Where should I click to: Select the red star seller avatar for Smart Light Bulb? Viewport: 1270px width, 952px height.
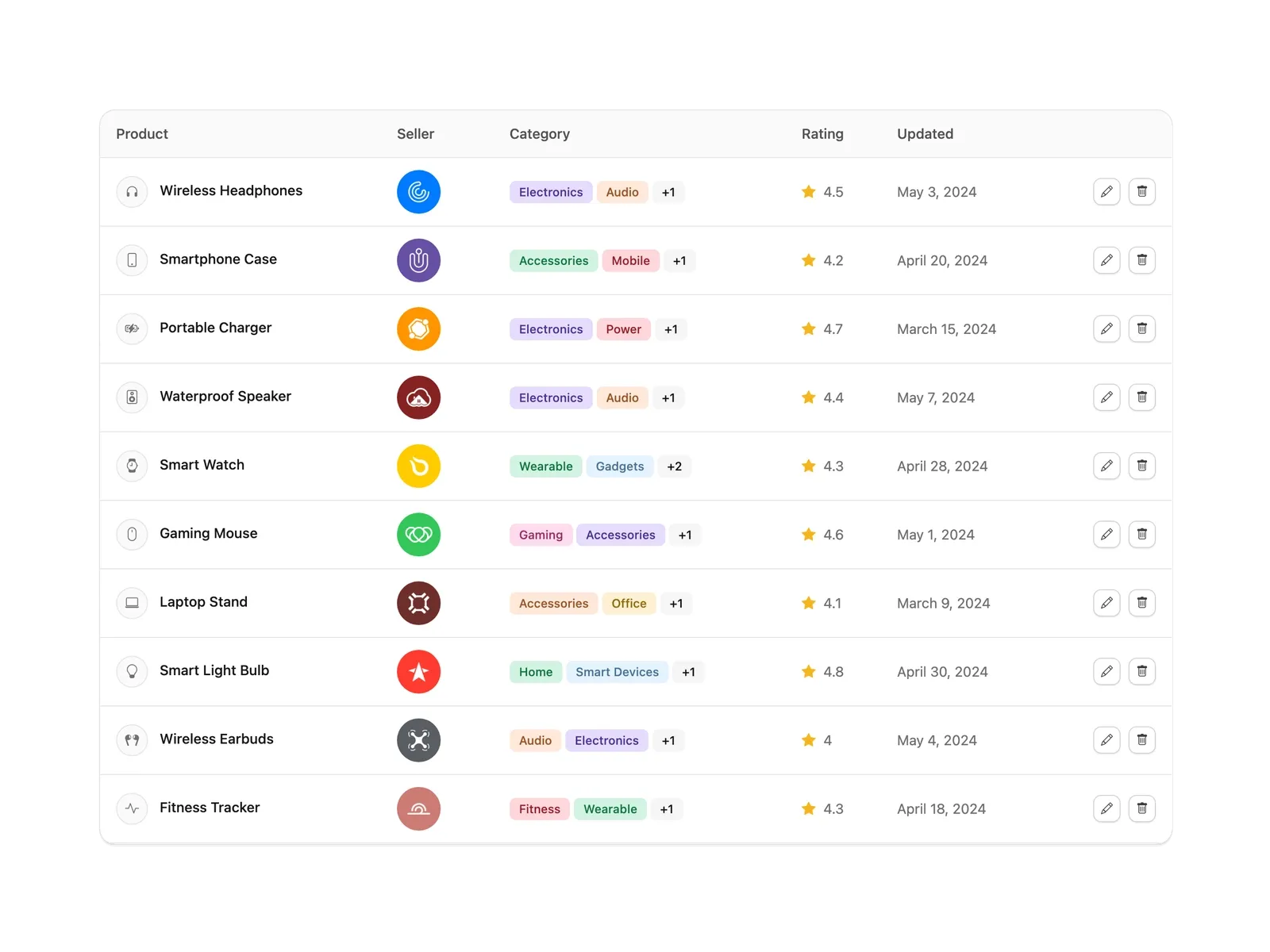click(418, 672)
